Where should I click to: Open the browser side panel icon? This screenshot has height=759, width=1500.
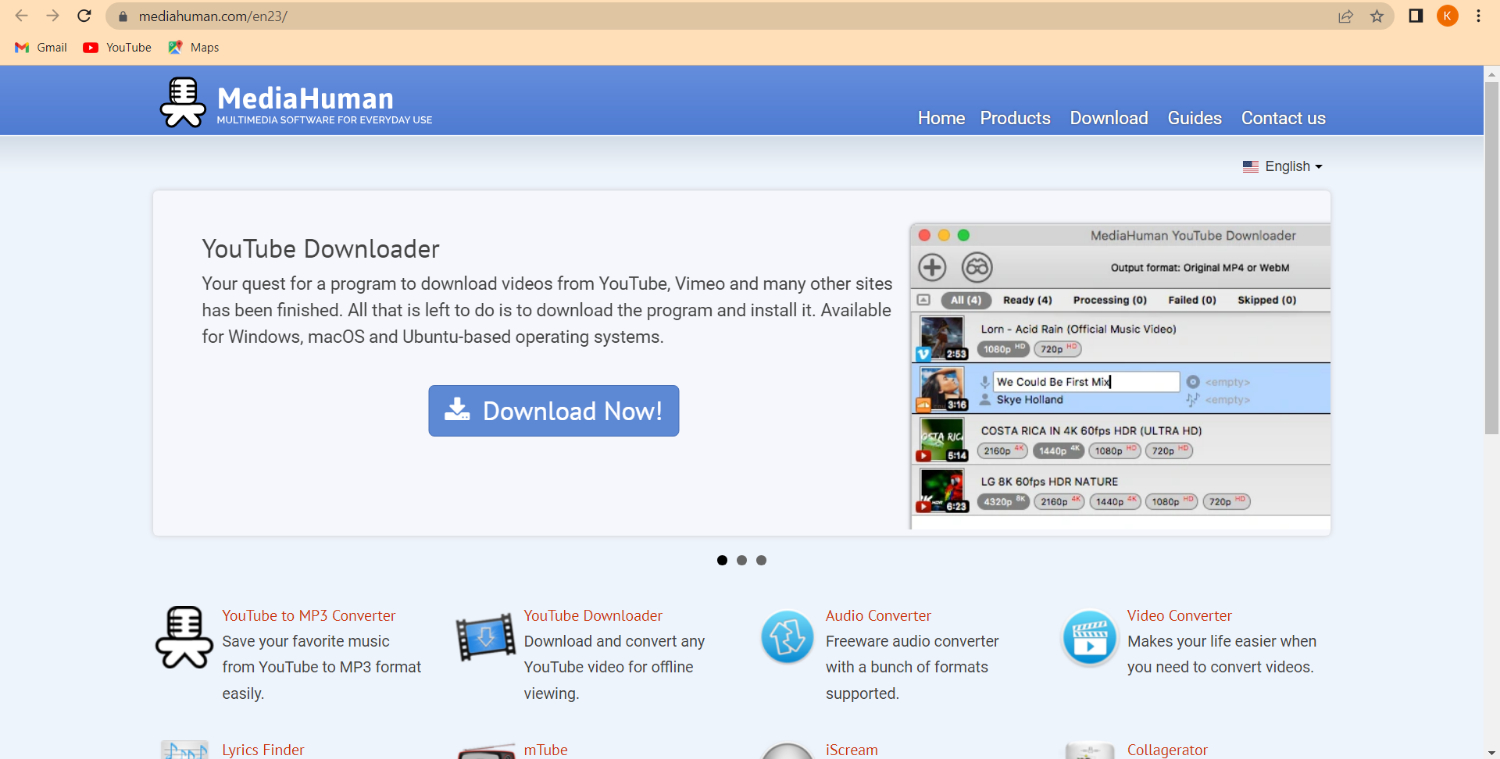click(1416, 16)
